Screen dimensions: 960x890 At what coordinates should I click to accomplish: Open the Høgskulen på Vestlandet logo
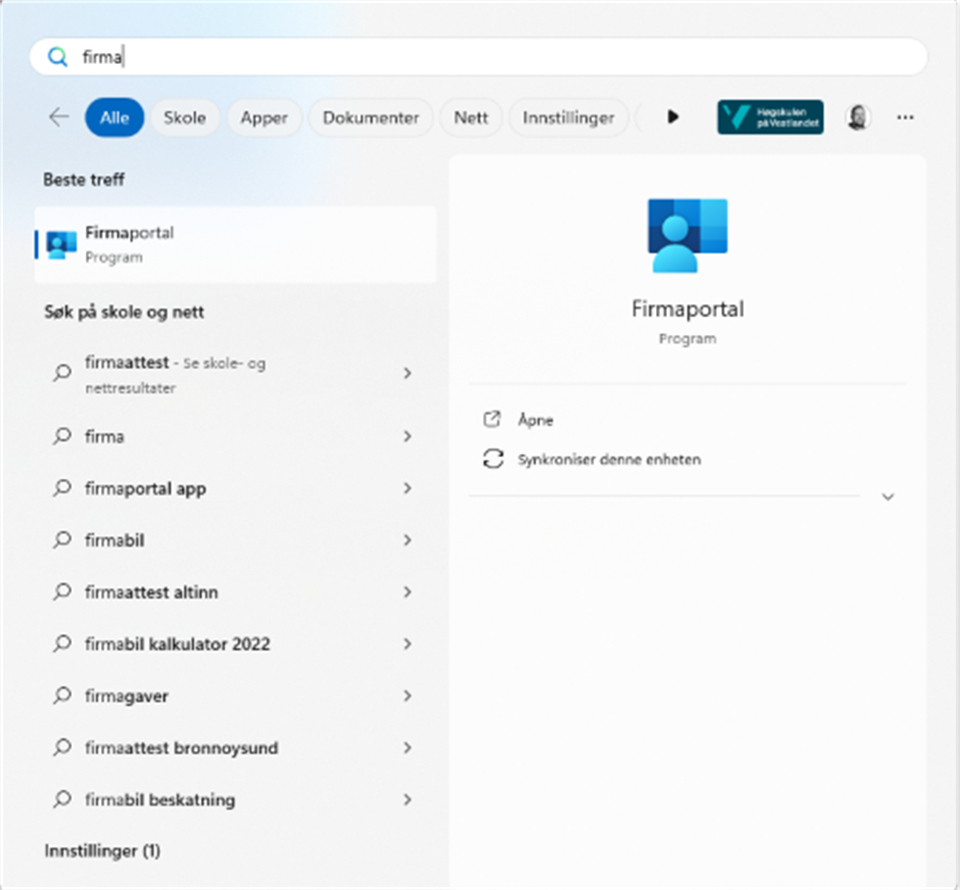[770, 117]
